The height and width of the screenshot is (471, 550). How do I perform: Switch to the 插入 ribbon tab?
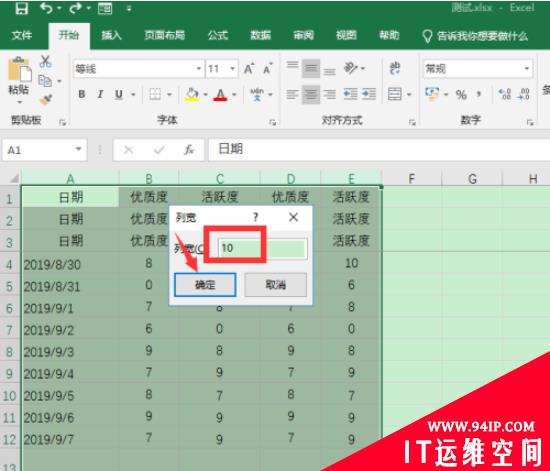tap(111, 35)
